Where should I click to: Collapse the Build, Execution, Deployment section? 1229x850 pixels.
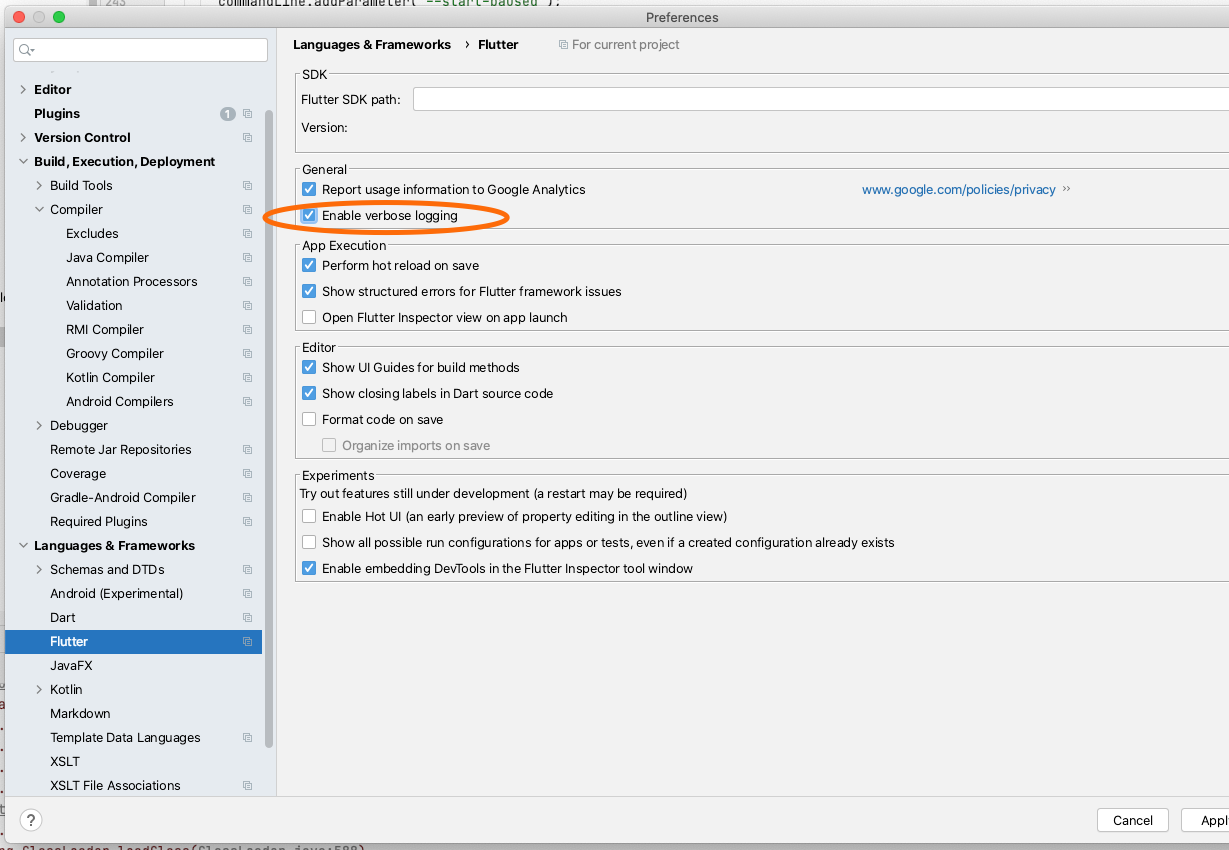[x=22, y=161]
